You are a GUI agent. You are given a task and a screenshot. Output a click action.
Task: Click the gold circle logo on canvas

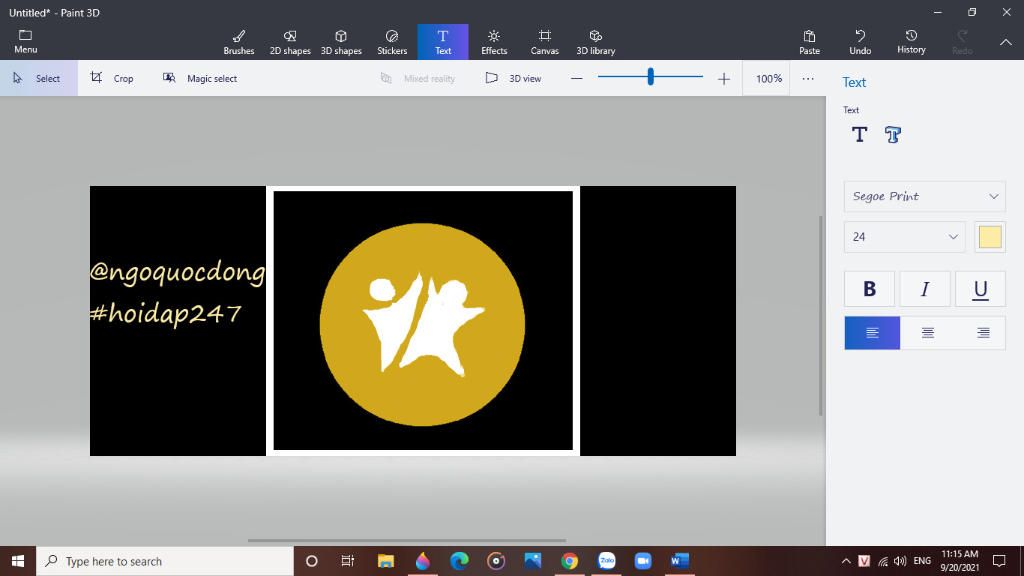(422, 325)
